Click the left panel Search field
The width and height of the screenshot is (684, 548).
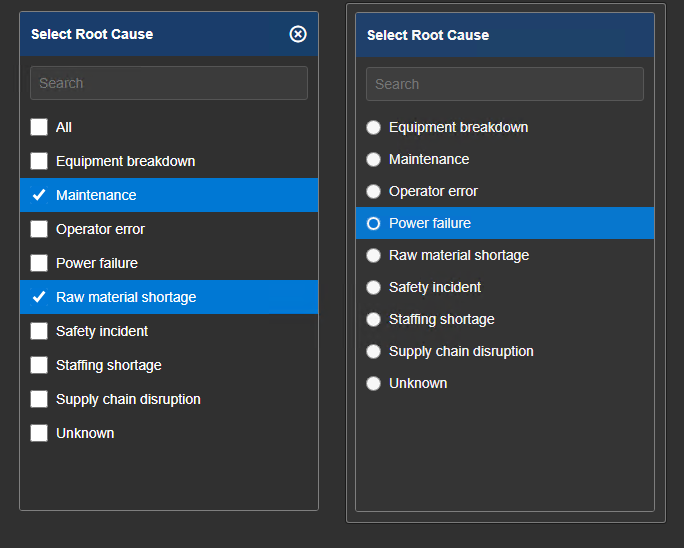click(x=169, y=83)
